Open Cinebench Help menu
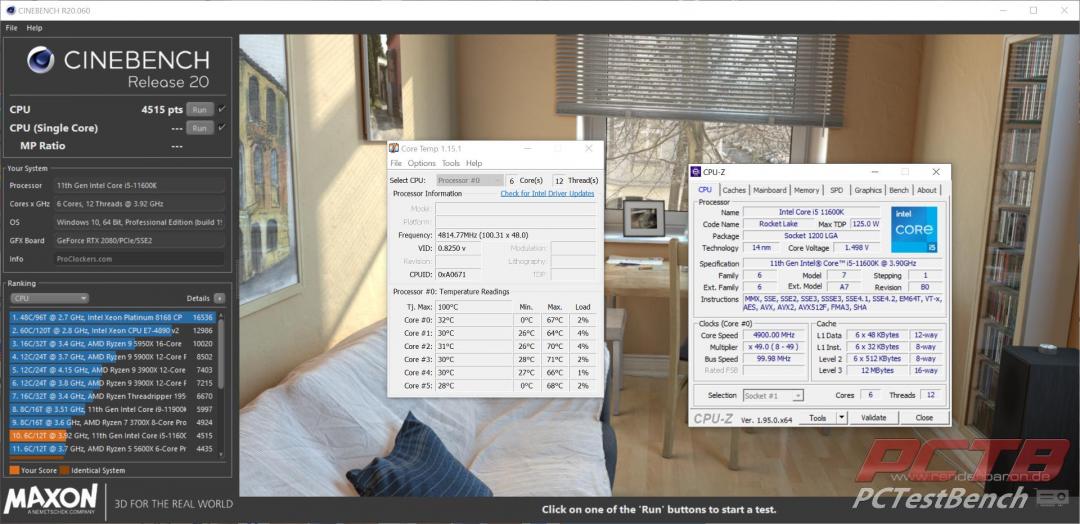This screenshot has width=1080, height=524. pos(34,28)
